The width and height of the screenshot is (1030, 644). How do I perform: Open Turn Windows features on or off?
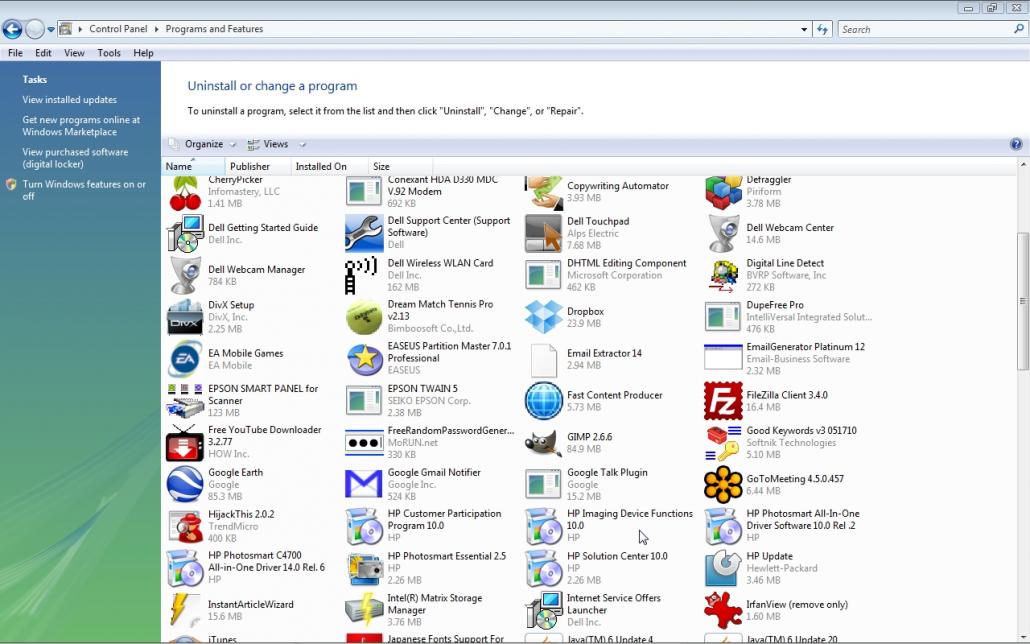(84, 190)
